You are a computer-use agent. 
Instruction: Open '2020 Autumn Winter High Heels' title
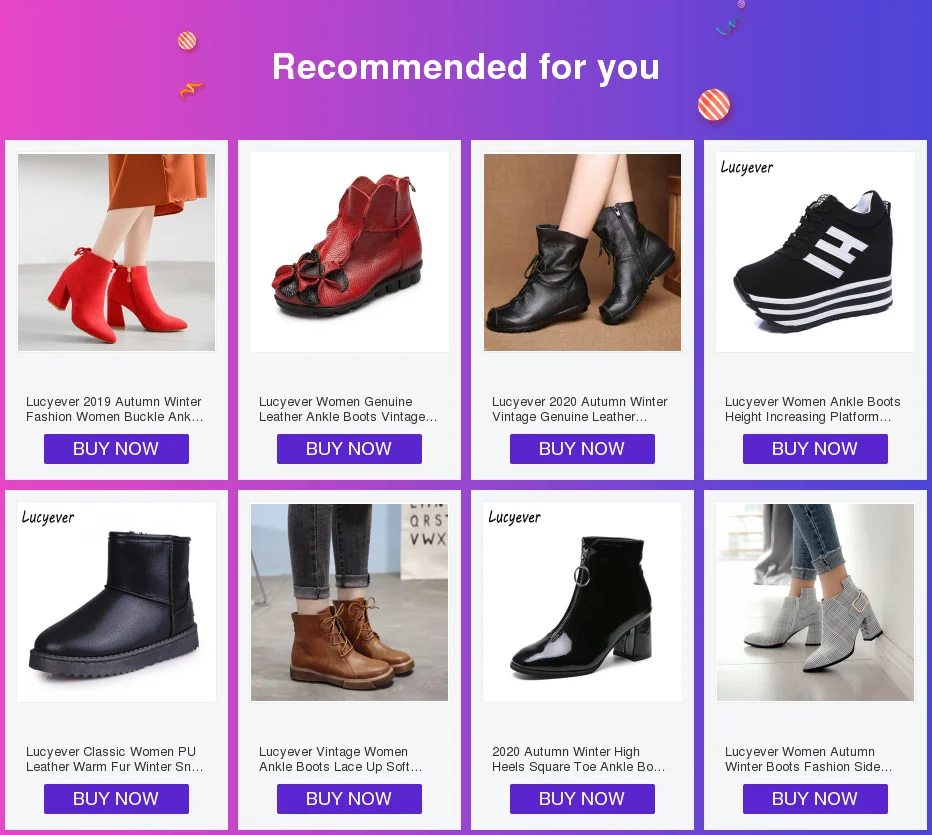578,759
